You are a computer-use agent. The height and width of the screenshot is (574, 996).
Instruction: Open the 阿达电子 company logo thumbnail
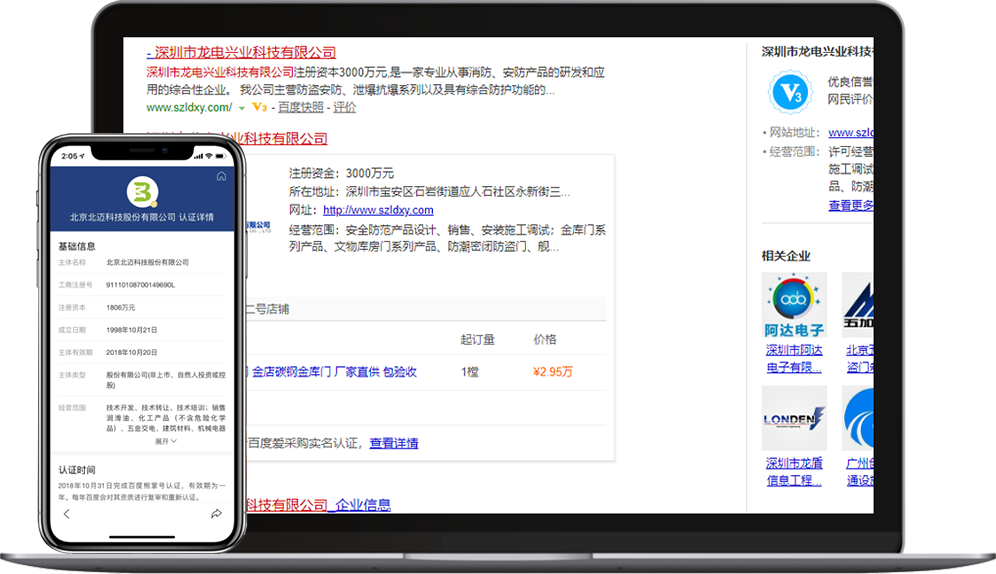pyautogui.click(x=794, y=305)
